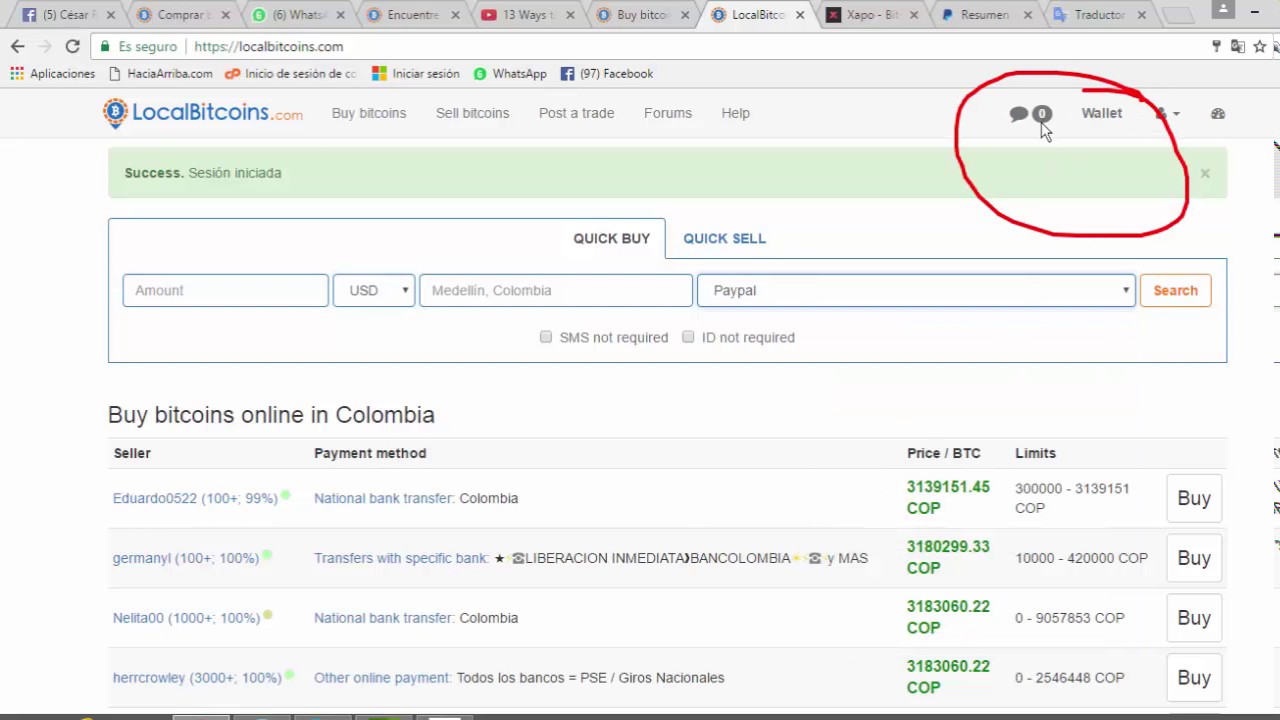This screenshot has height=720, width=1280.
Task: Reload the page
Action: [72, 47]
